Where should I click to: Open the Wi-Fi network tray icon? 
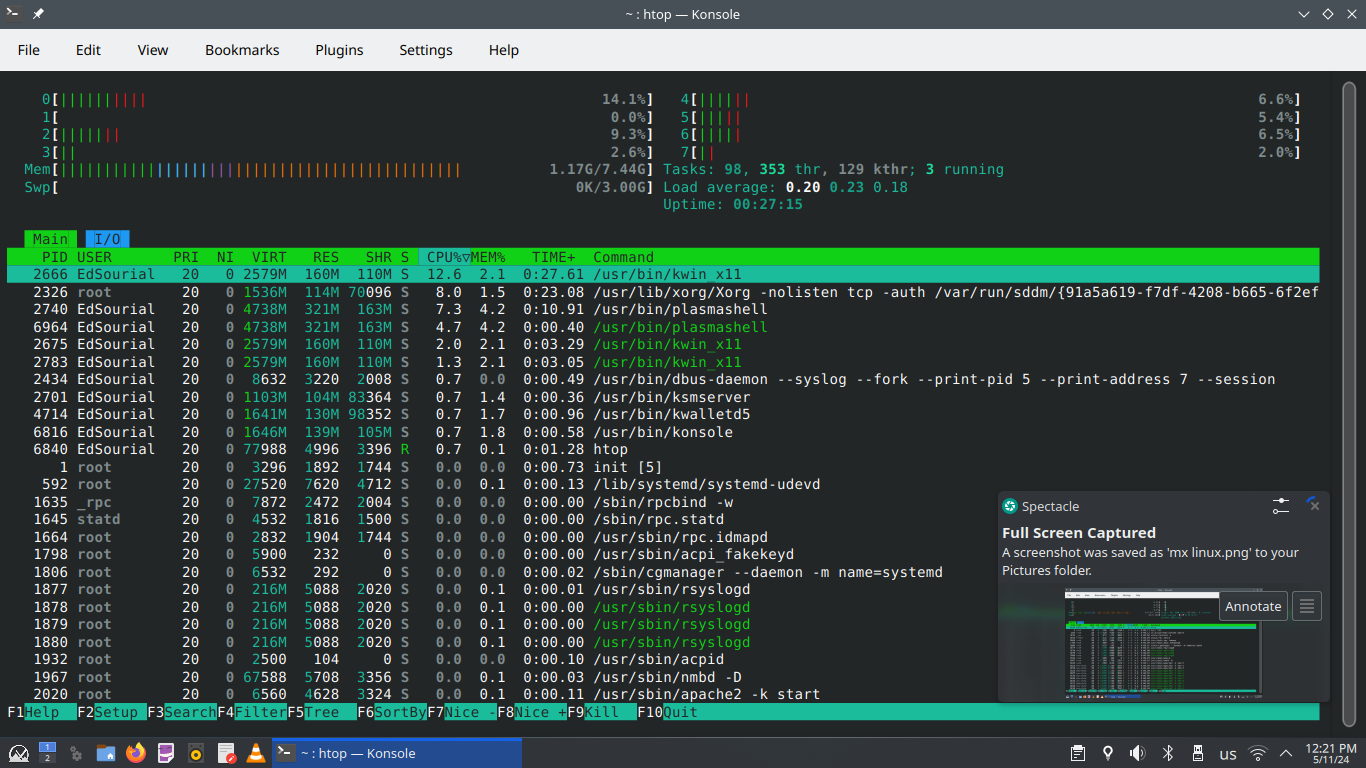(x=1258, y=753)
